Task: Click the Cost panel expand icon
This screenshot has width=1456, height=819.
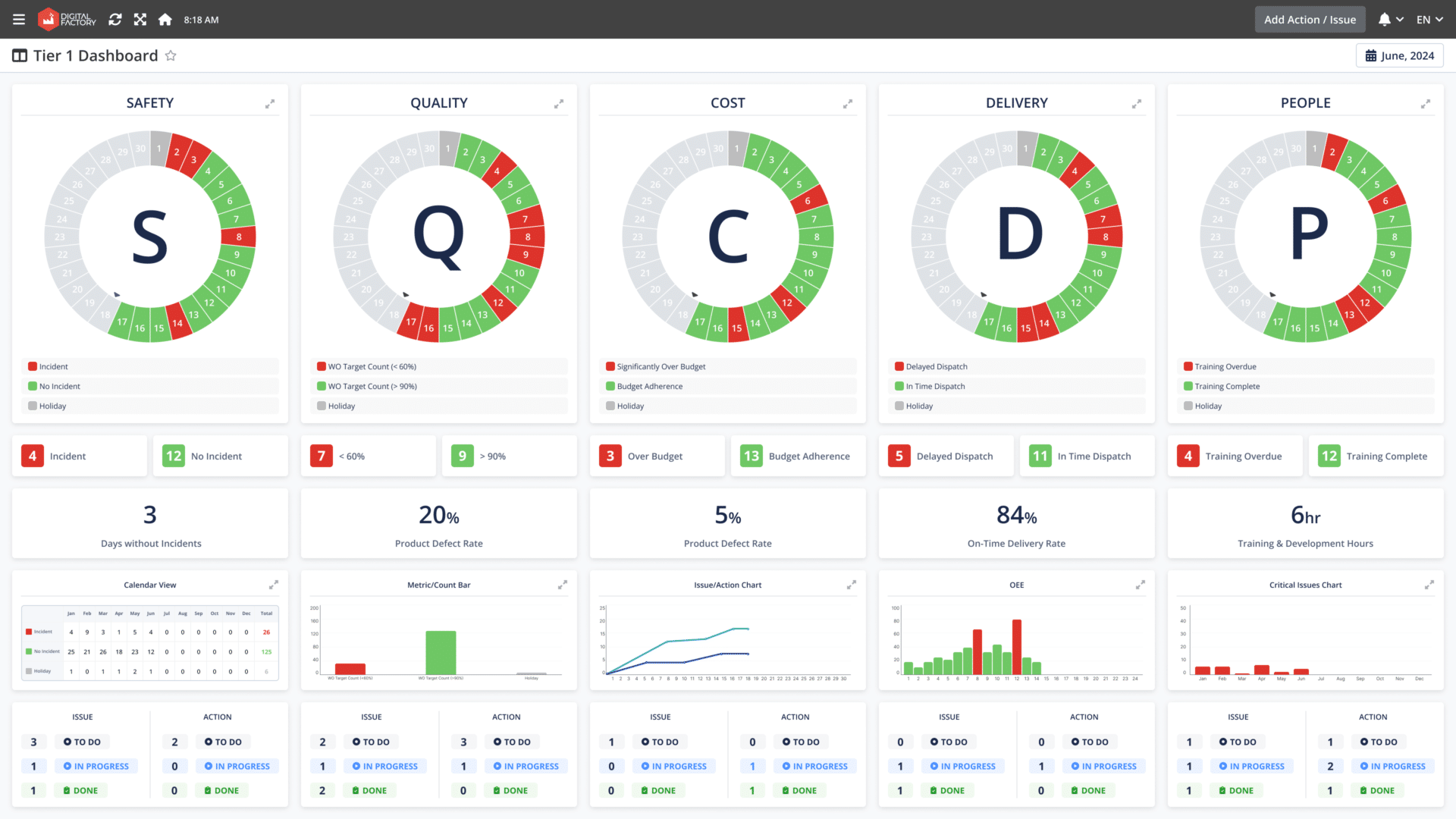Action: coord(848,104)
